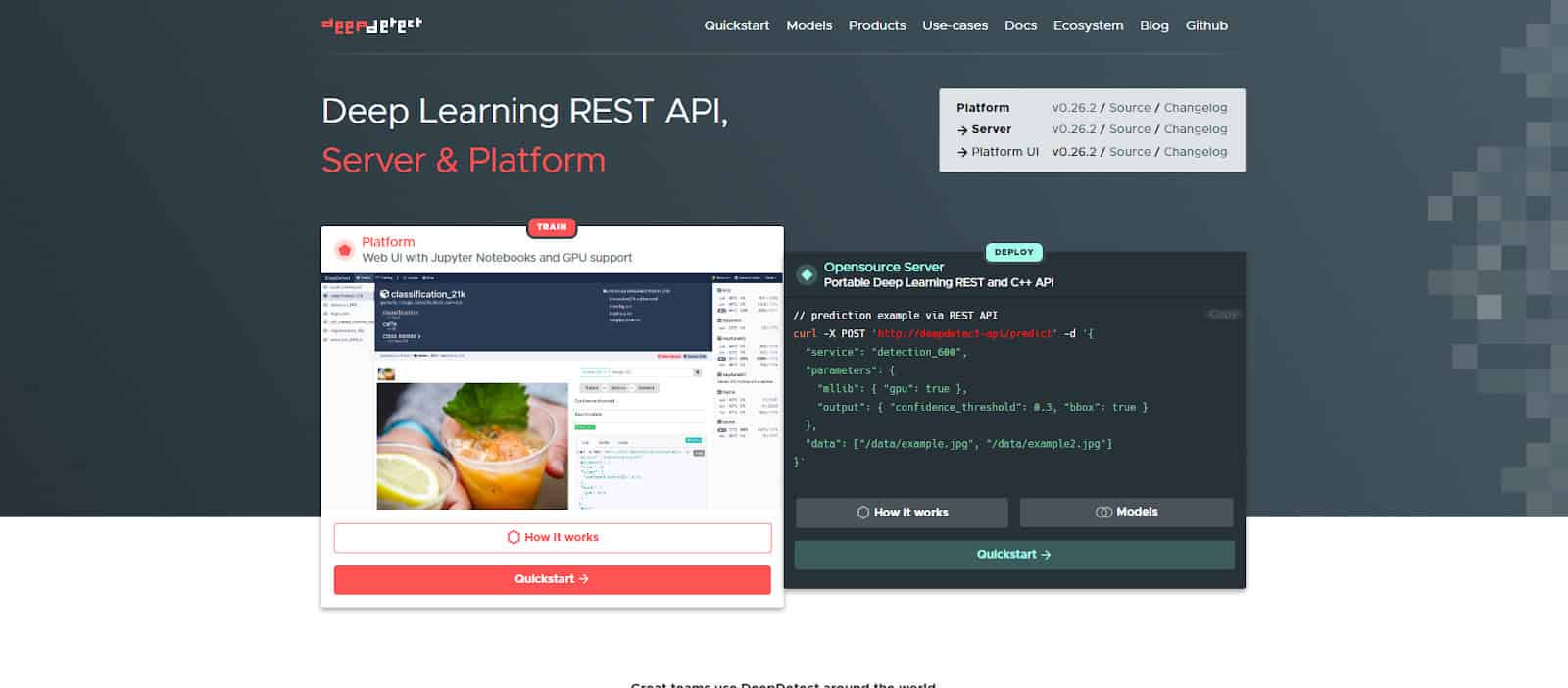Click the DeepDetect logo
Viewport: 1568px width, 688px height.
[x=371, y=25]
